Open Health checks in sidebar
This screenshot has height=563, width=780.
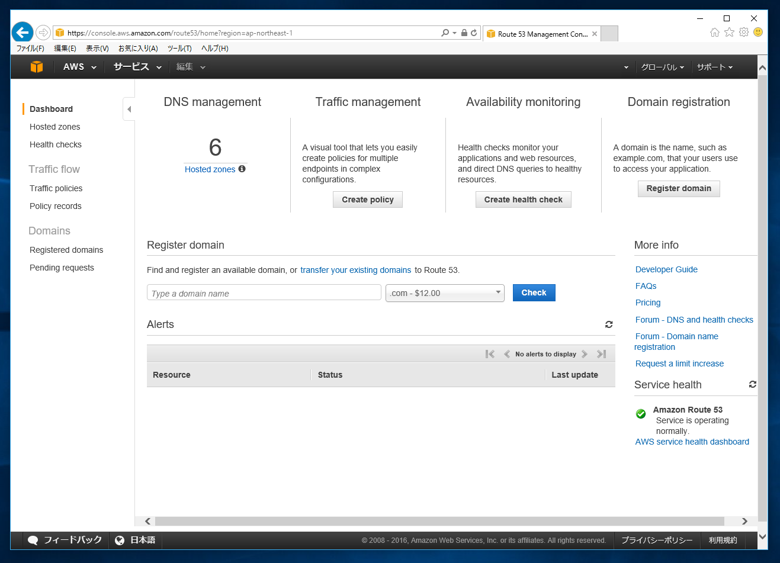coord(55,145)
